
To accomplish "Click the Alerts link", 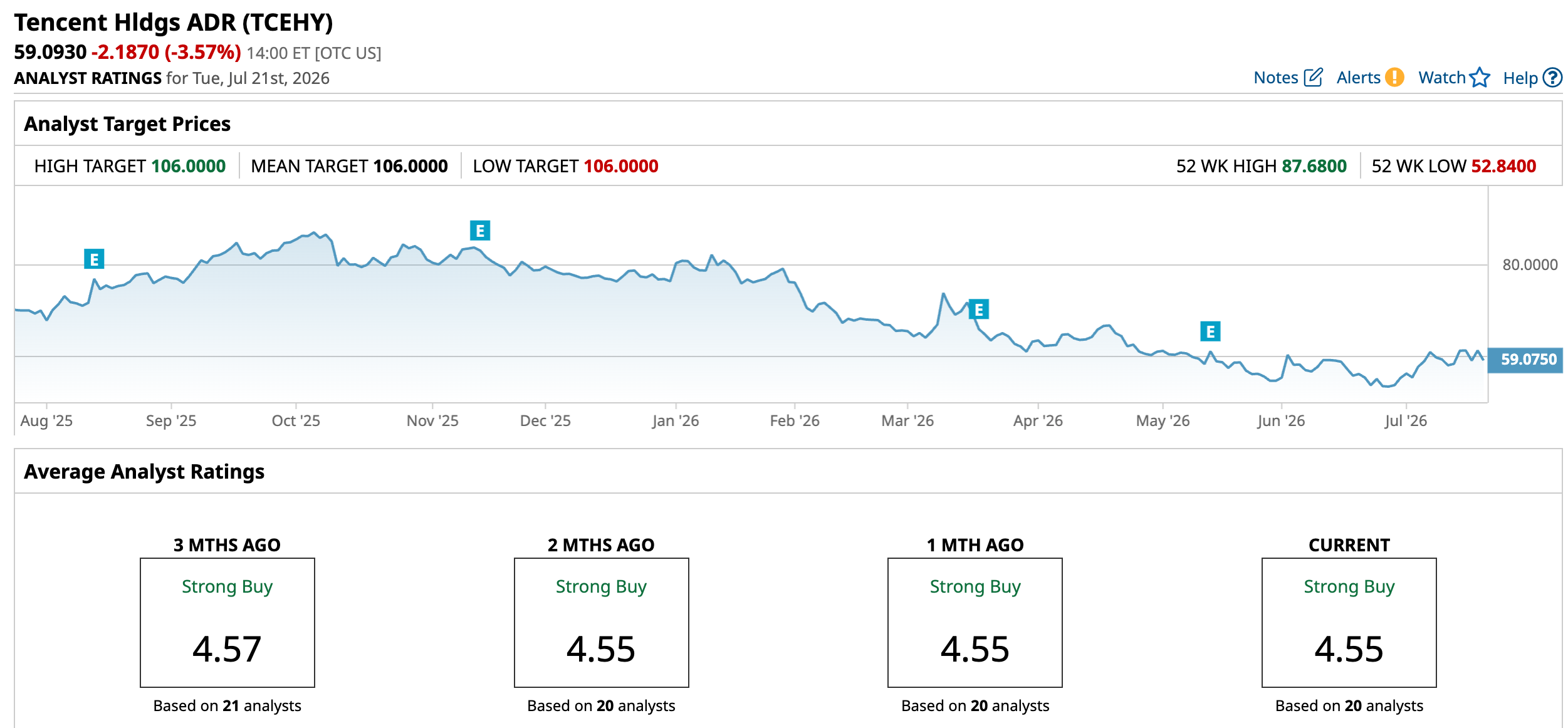I will [1358, 78].
